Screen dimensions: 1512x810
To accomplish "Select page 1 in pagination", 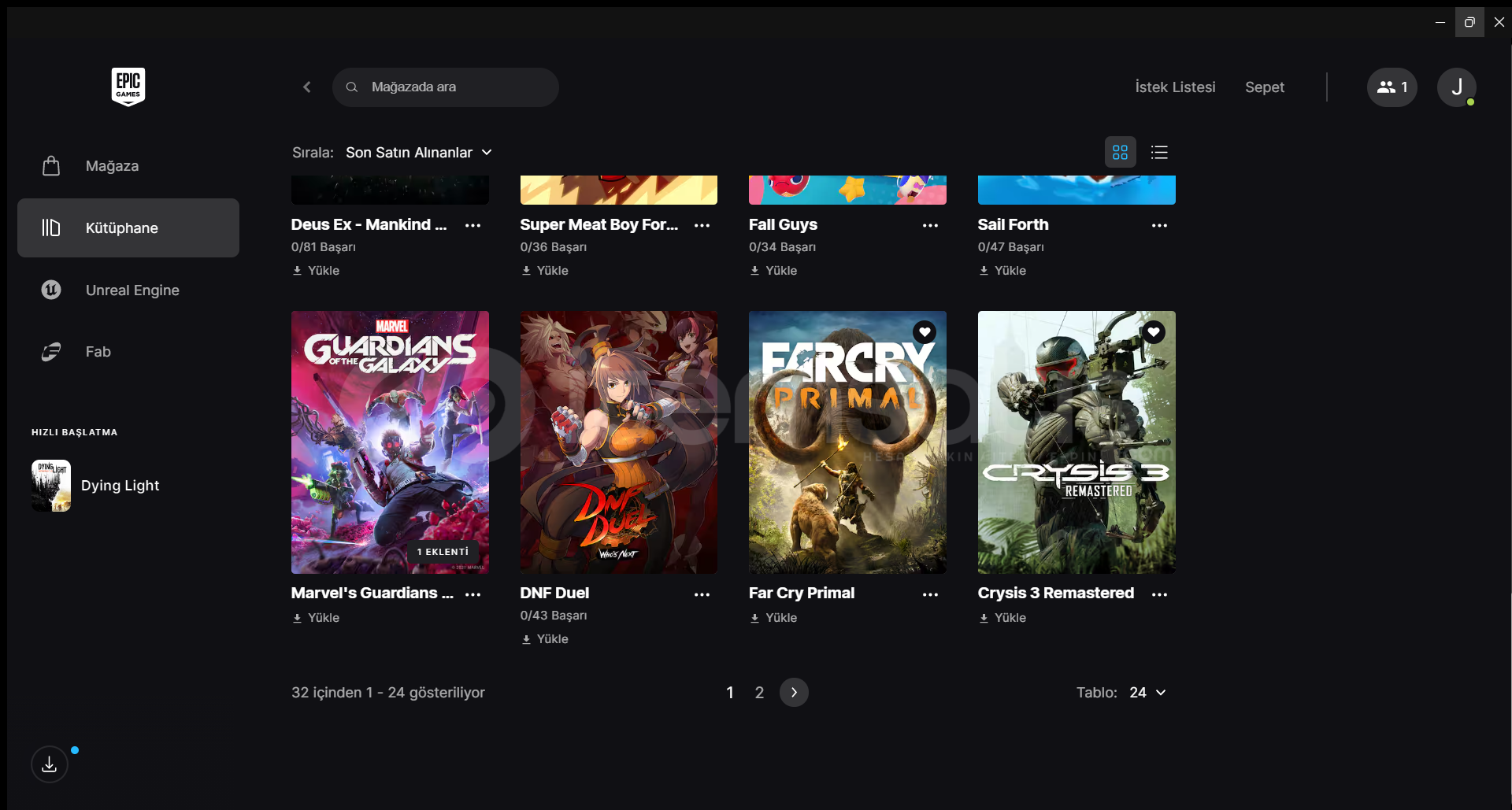I will point(730,693).
